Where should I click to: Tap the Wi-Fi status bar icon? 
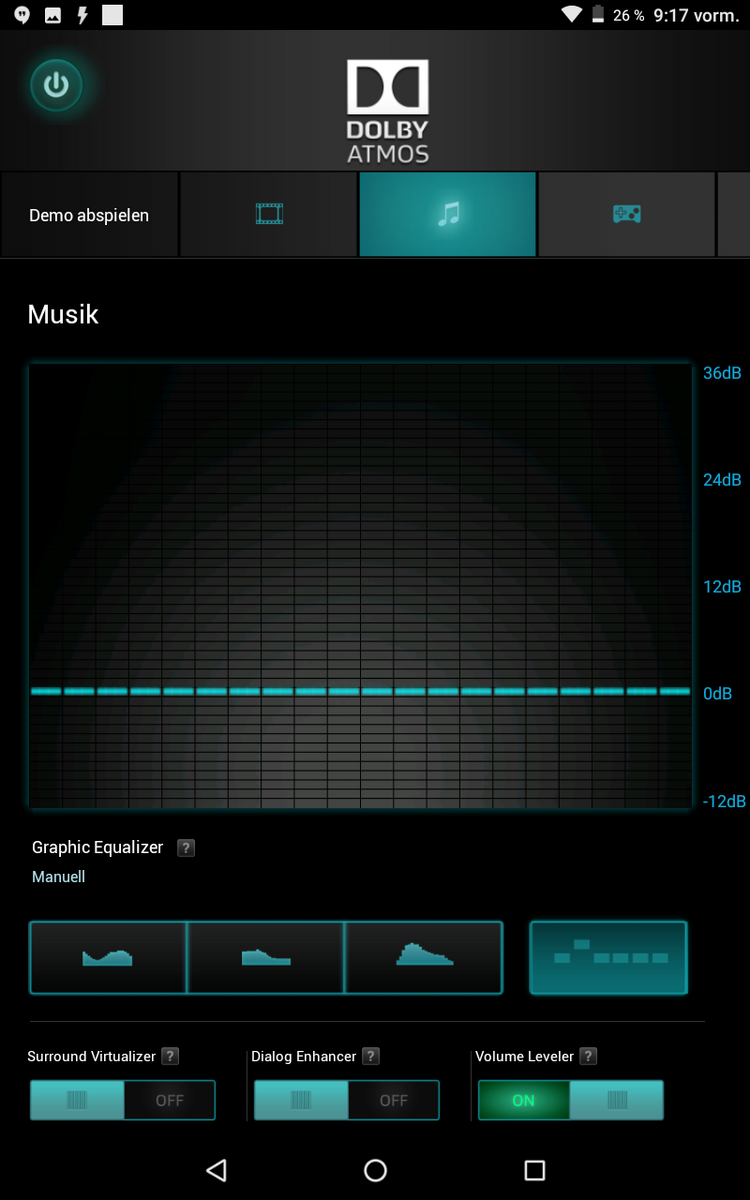(572, 14)
